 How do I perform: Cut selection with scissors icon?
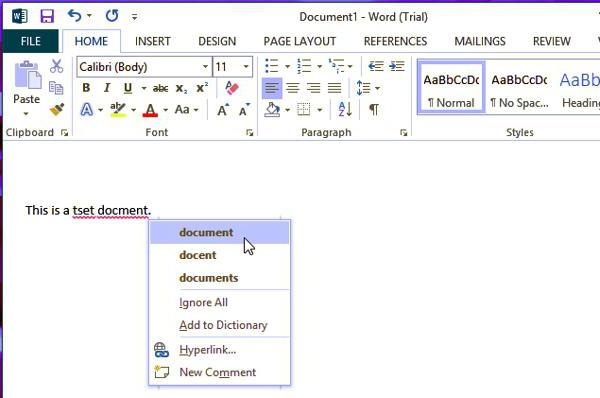(56, 66)
